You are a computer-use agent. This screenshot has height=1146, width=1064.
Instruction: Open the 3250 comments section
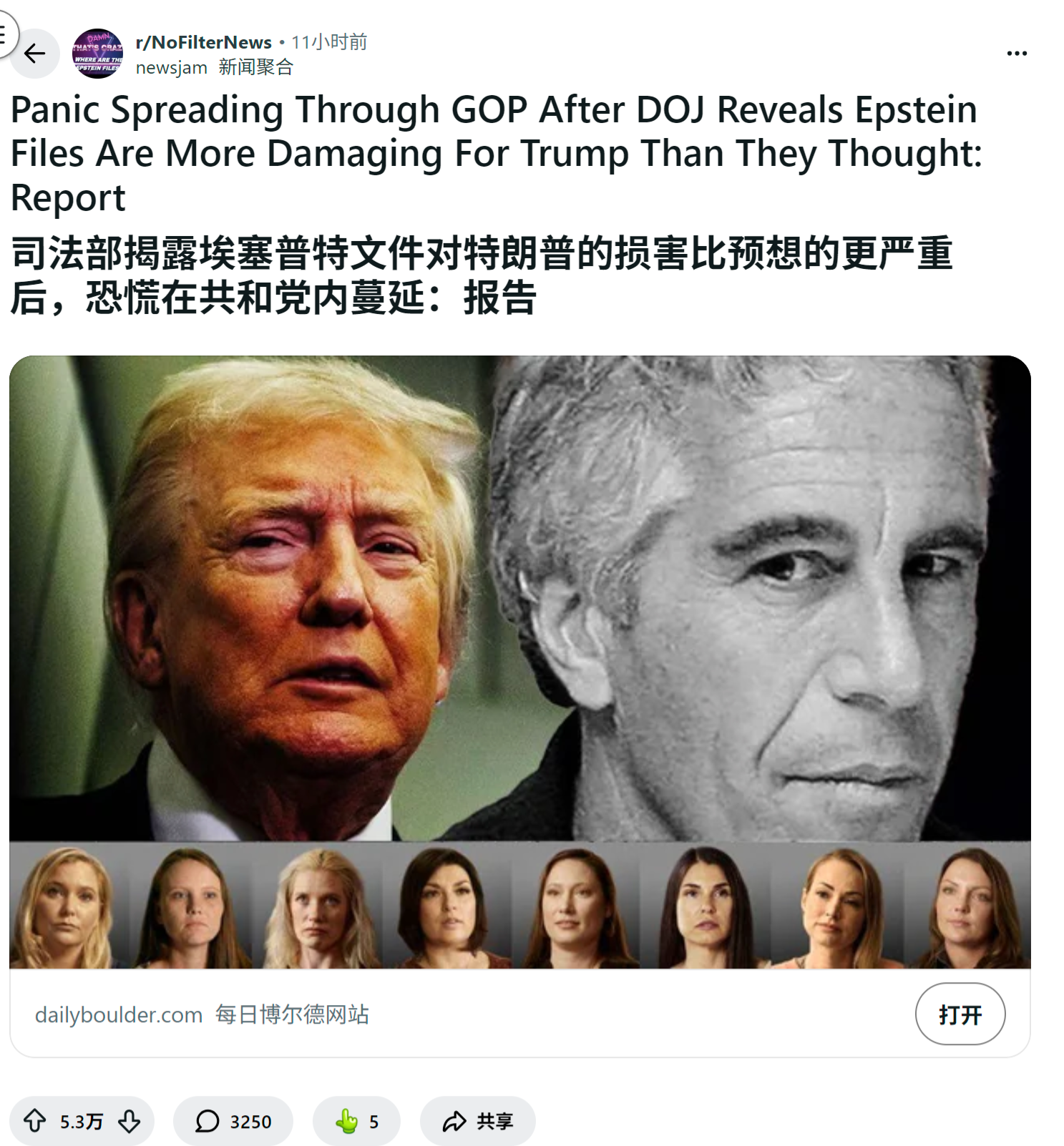click(233, 1121)
